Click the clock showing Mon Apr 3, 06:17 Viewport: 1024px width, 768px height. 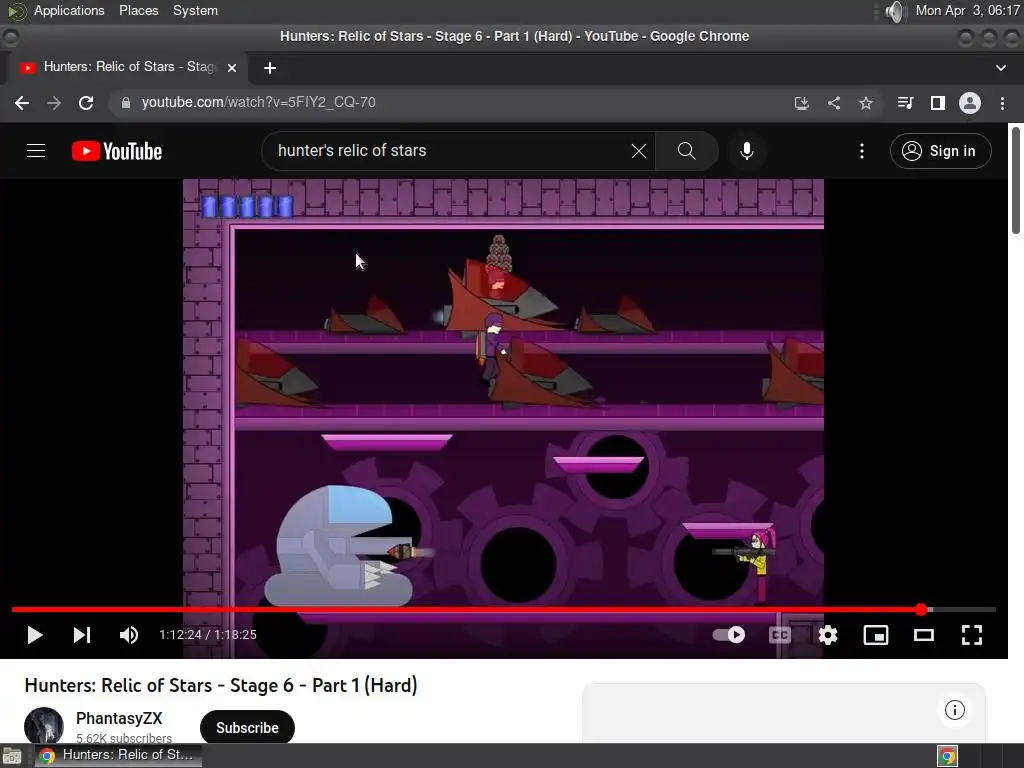(967, 10)
